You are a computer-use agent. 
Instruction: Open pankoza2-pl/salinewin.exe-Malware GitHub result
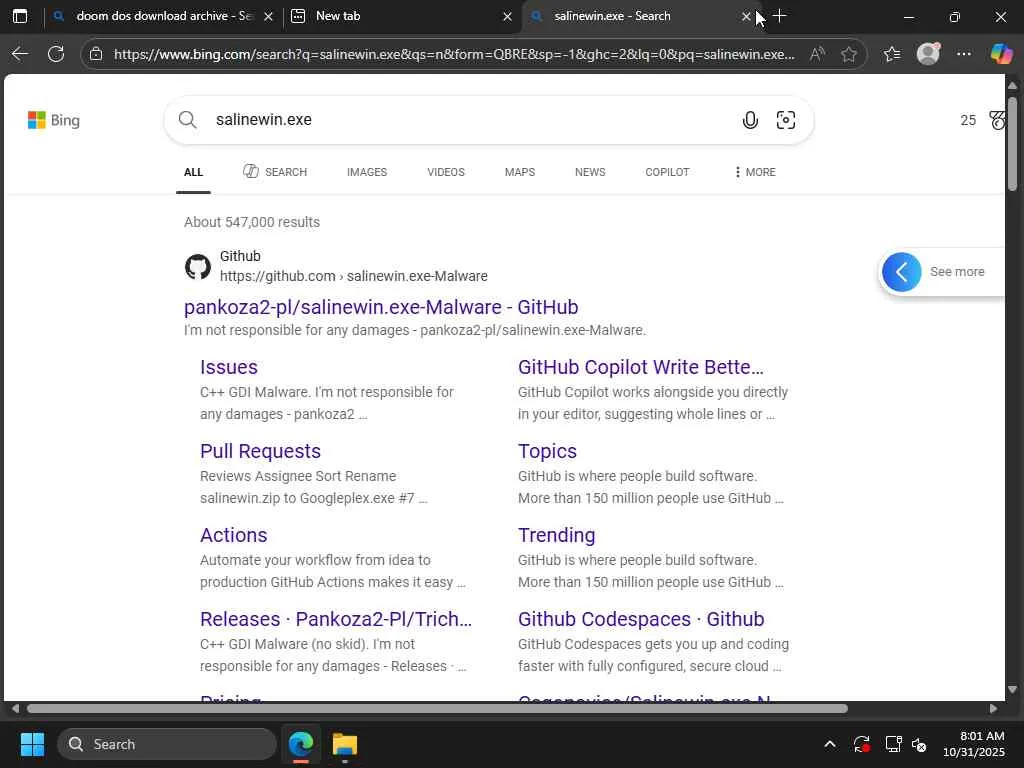pos(381,307)
